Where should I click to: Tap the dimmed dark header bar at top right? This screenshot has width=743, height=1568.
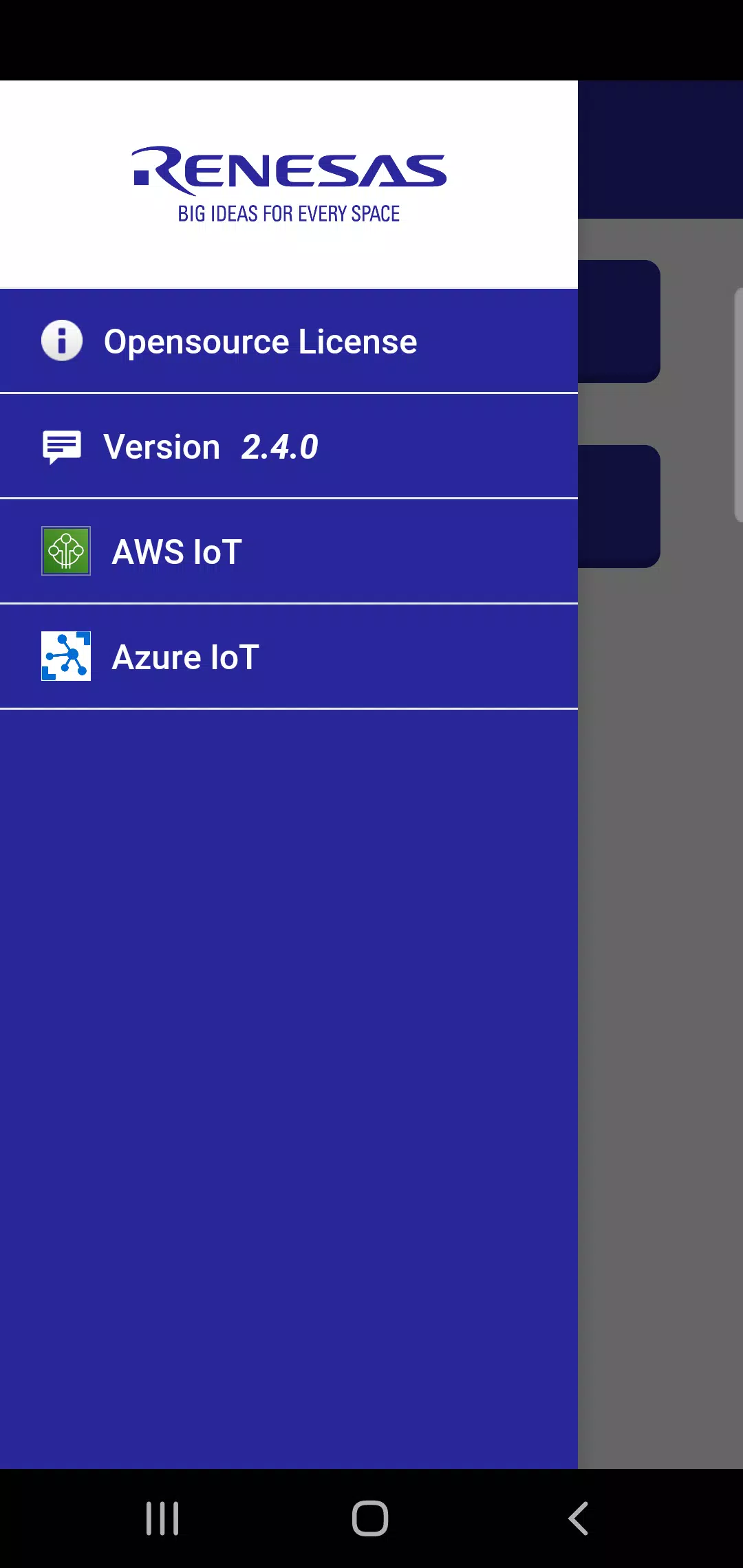660,149
